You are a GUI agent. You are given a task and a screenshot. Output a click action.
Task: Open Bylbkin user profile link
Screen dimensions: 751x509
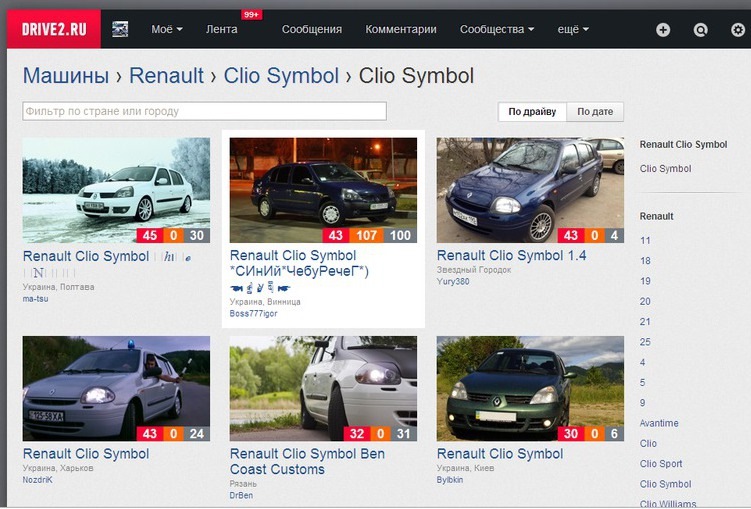(x=450, y=480)
